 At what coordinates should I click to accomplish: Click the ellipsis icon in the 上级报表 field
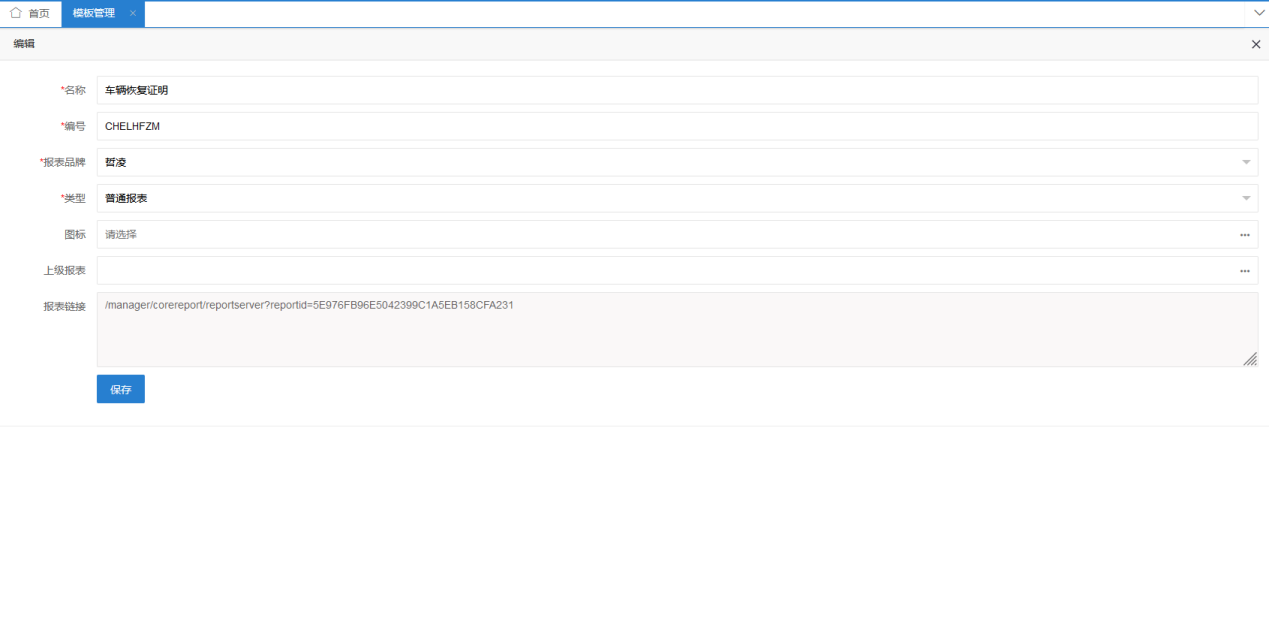click(1245, 271)
